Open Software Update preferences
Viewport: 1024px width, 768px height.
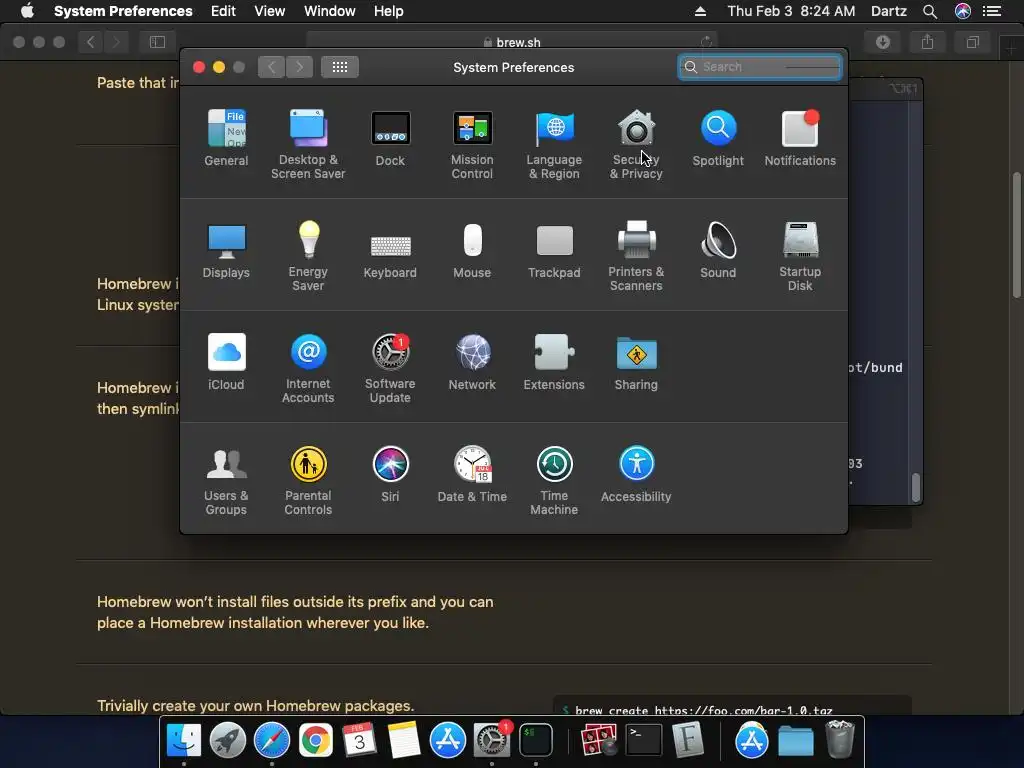click(391, 368)
